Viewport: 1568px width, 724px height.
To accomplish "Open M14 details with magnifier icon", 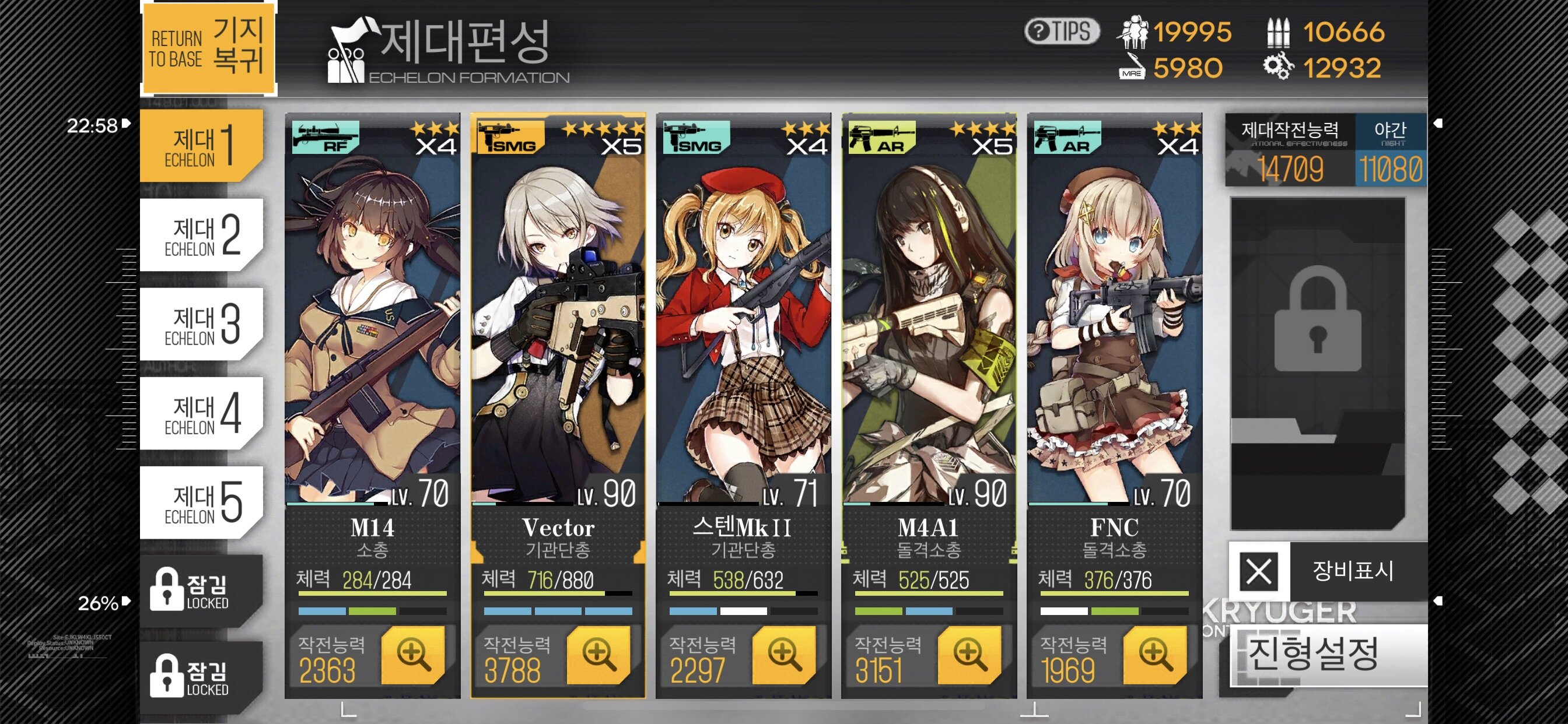I will click(x=414, y=655).
